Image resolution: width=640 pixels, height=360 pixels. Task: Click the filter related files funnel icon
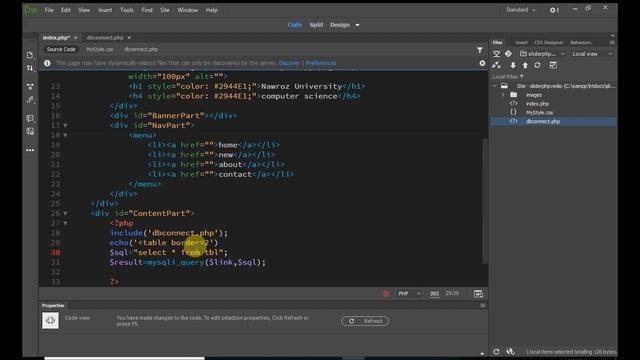click(x=480, y=50)
